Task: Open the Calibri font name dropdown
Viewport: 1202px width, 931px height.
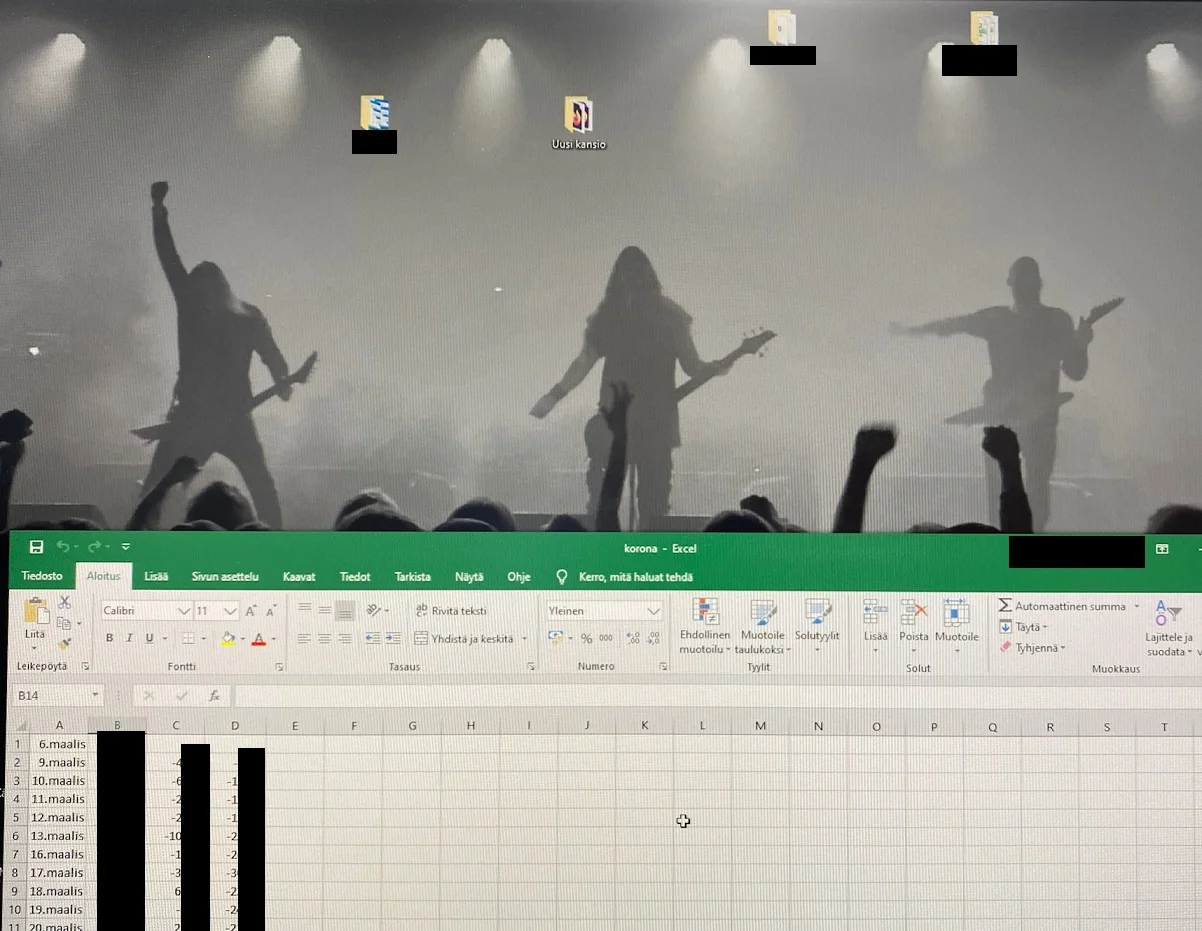Action: point(184,611)
